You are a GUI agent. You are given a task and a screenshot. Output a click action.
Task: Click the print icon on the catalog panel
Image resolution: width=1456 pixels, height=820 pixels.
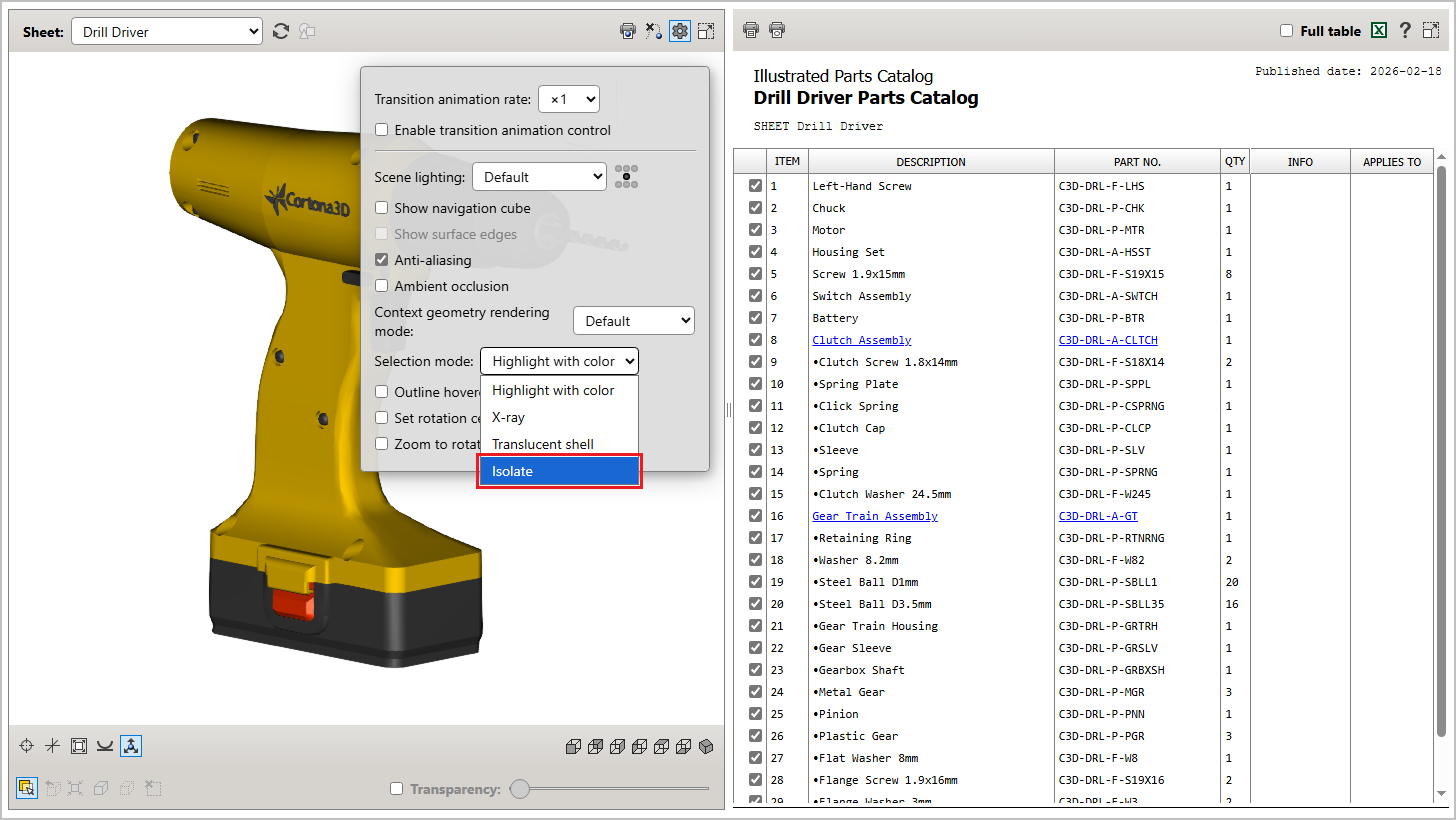pyautogui.click(x=750, y=30)
